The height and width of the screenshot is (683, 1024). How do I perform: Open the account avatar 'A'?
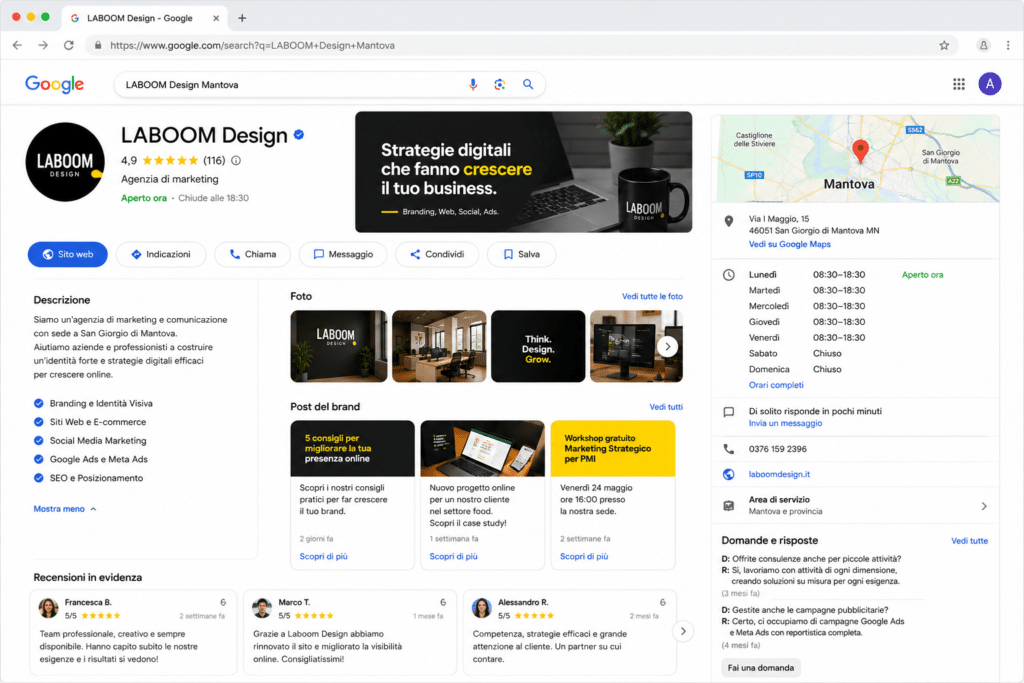click(989, 84)
